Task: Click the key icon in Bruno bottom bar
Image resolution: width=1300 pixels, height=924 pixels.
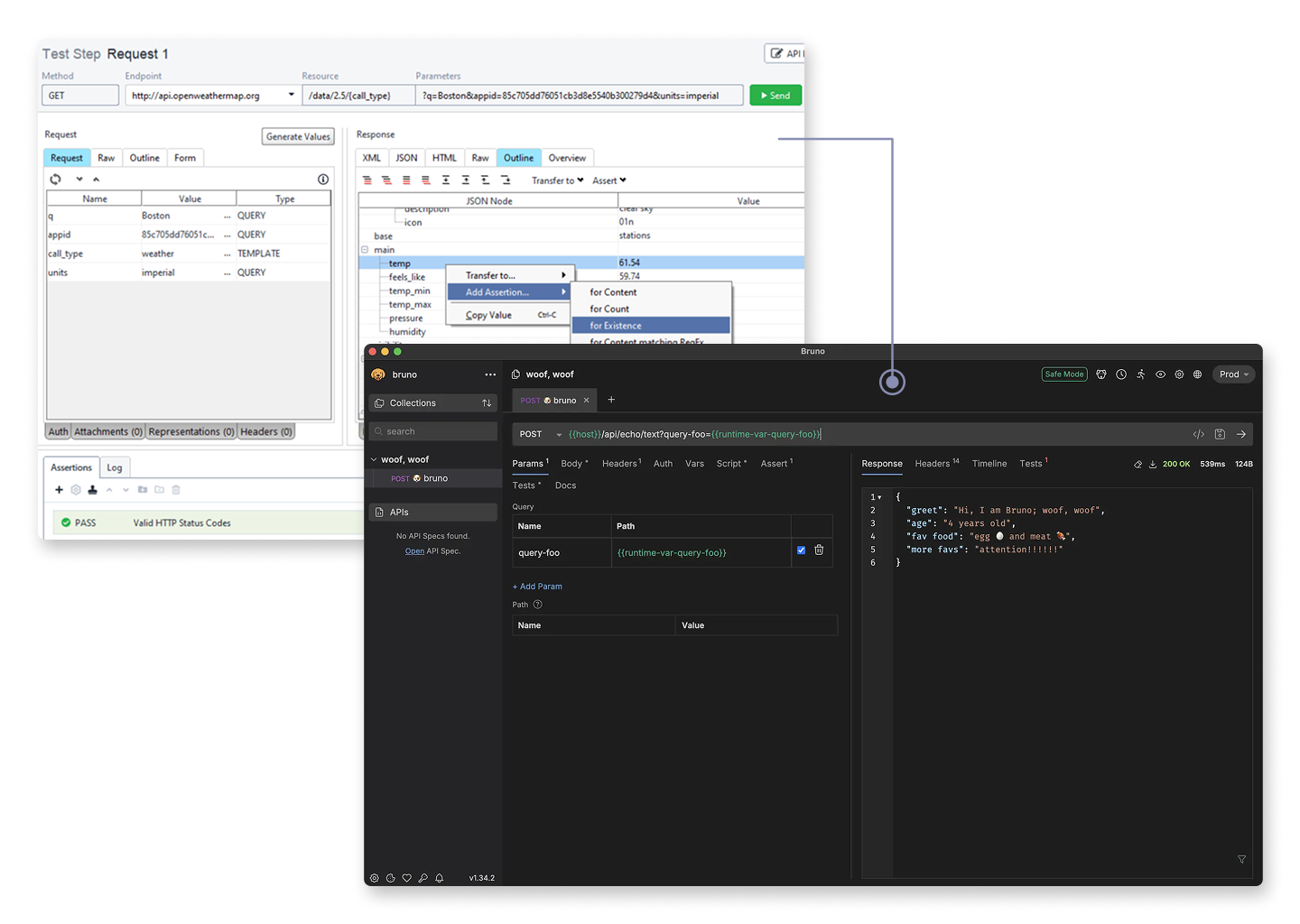Action: [423, 878]
